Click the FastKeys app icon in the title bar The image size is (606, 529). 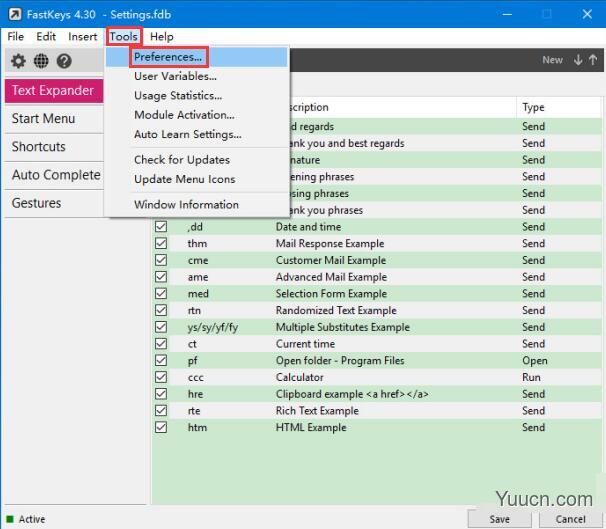click(15, 15)
